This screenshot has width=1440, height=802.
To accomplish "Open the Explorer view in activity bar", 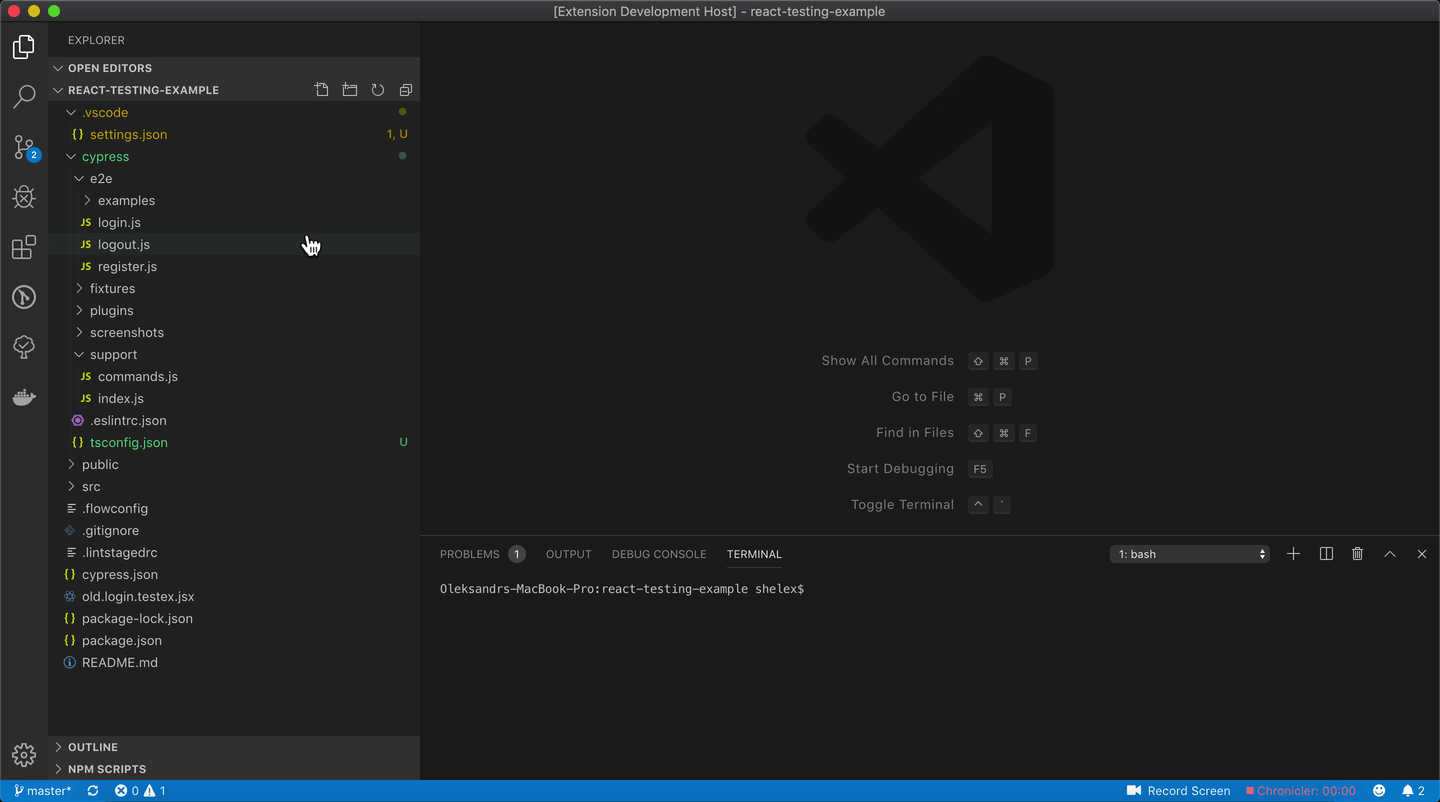I will [24, 47].
